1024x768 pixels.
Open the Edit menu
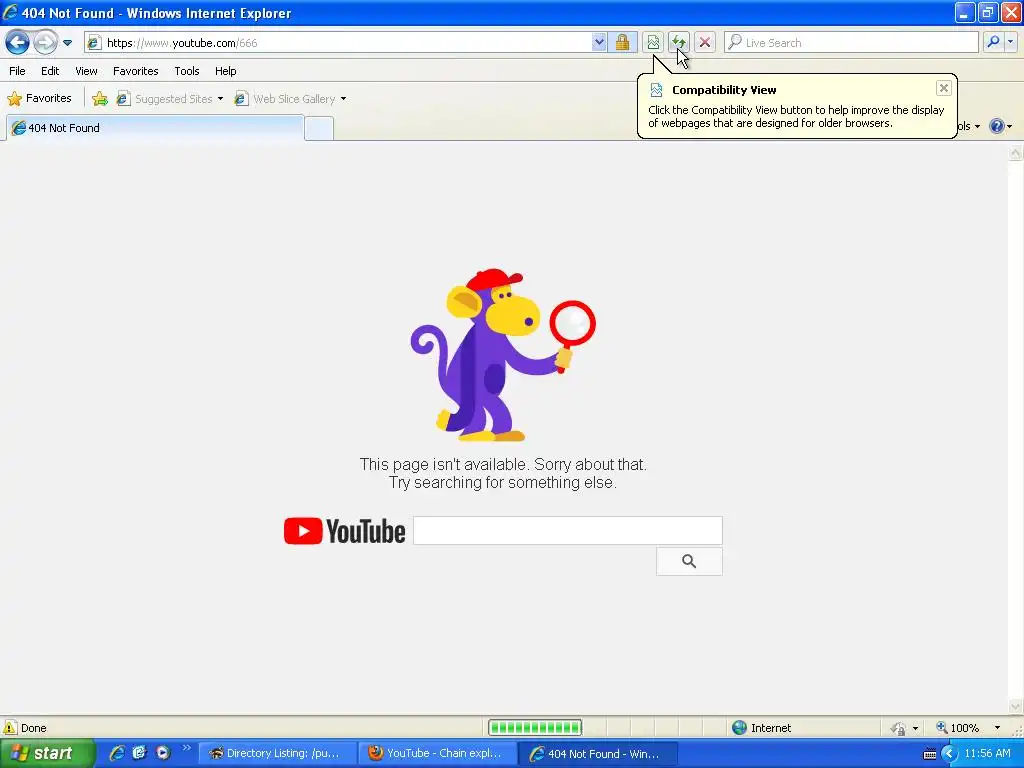click(50, 71)
